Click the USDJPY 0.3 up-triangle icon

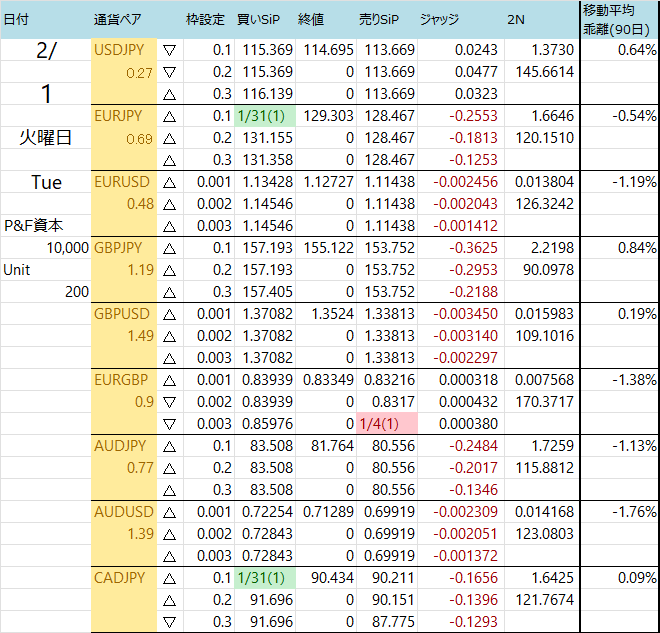coord(169,95)
